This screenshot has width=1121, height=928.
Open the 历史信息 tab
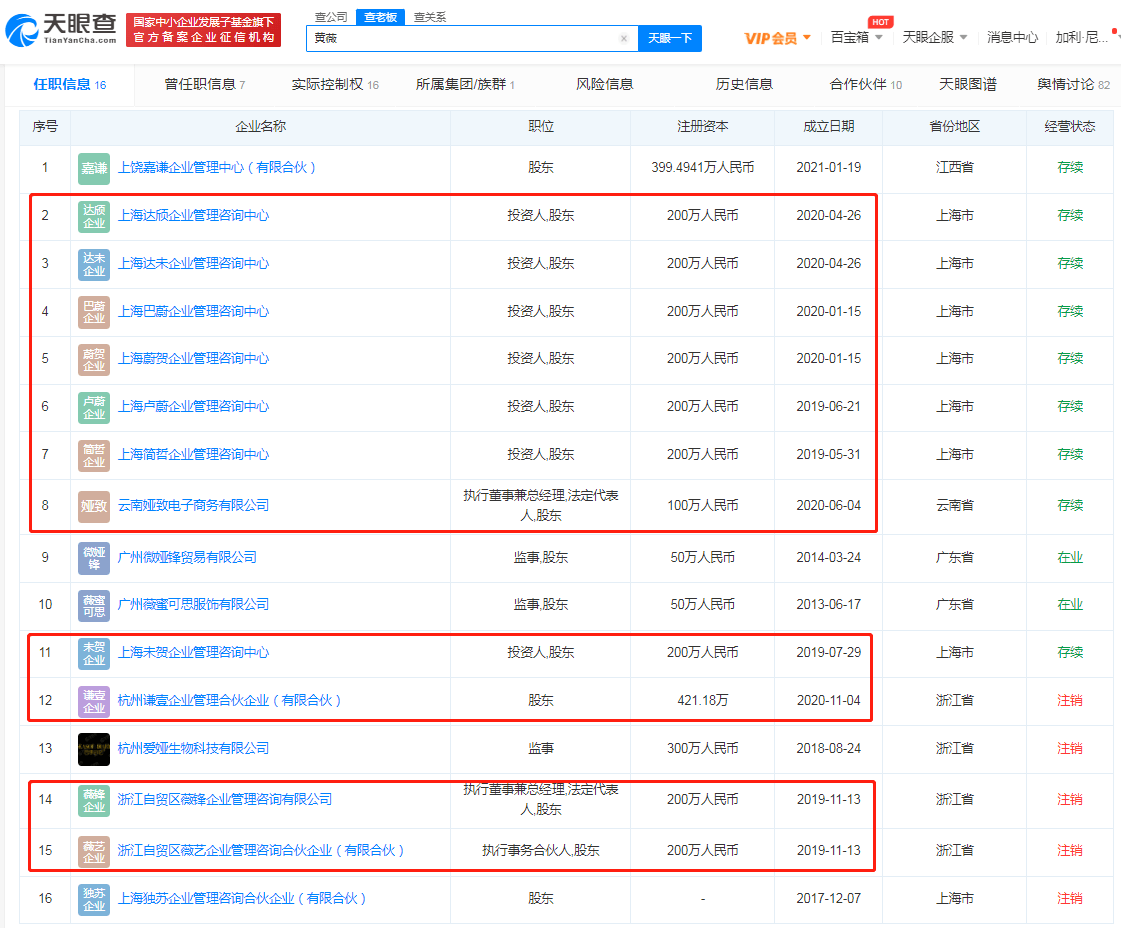(x=744, y=85)
